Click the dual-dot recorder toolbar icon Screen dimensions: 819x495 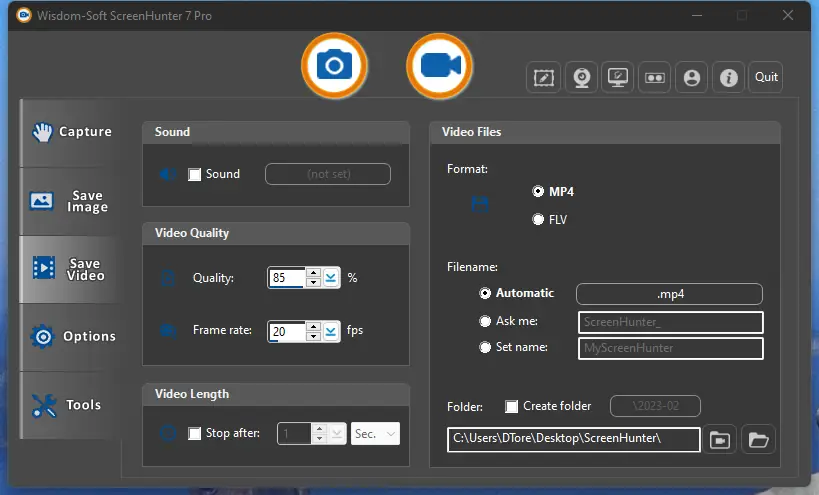654,77
